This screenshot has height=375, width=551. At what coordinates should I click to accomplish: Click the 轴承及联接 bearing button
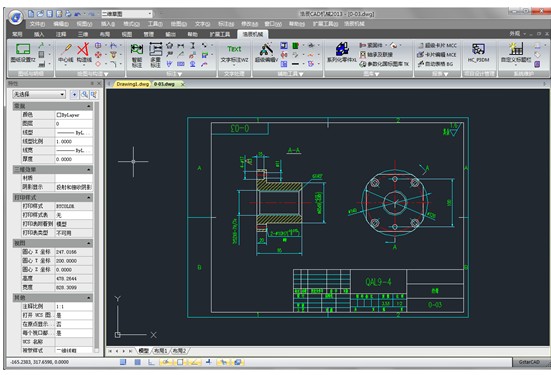pyautogui.click(x=376, y=54)
